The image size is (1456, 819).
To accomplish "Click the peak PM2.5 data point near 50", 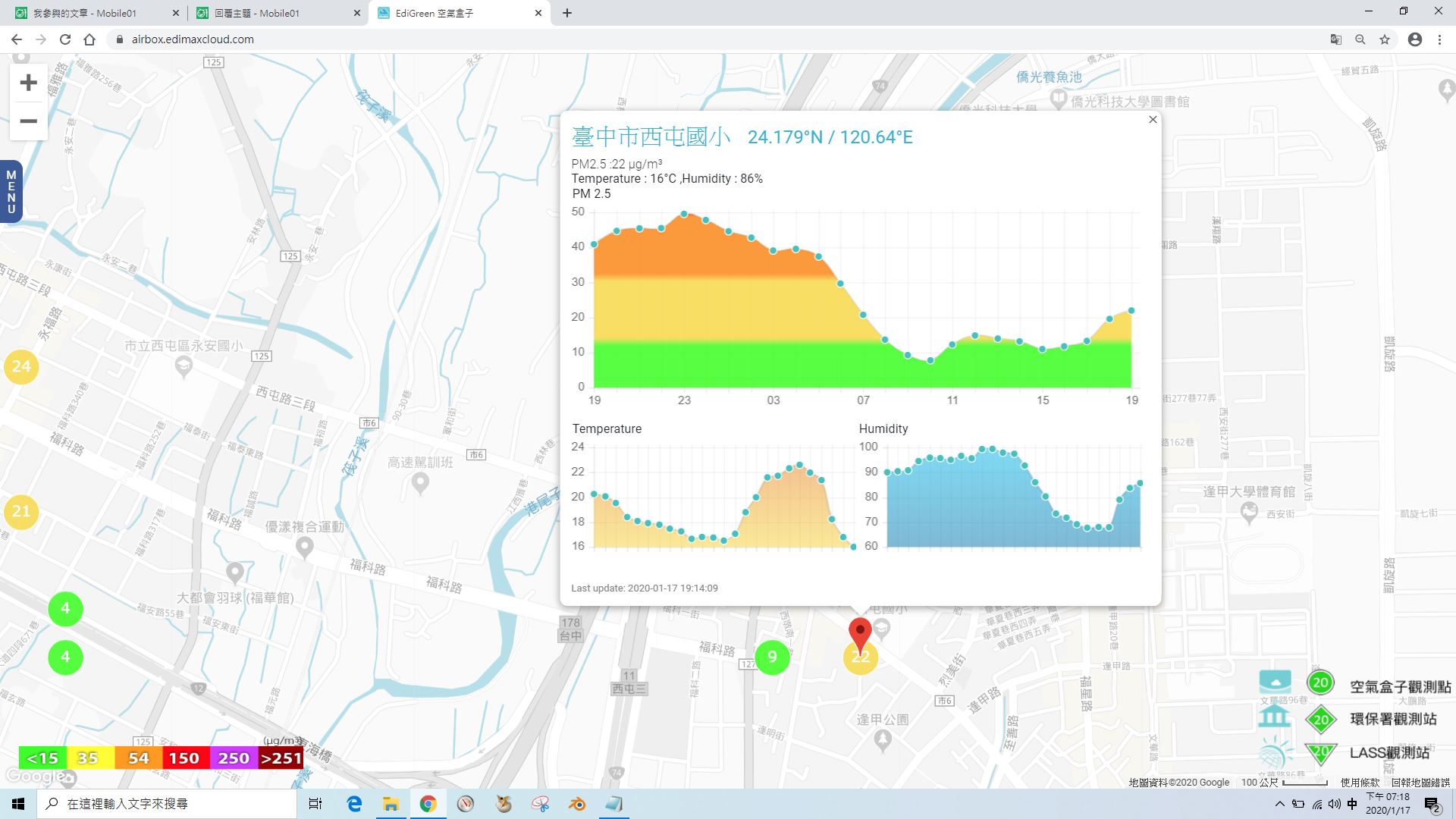I will click(684, 214).
